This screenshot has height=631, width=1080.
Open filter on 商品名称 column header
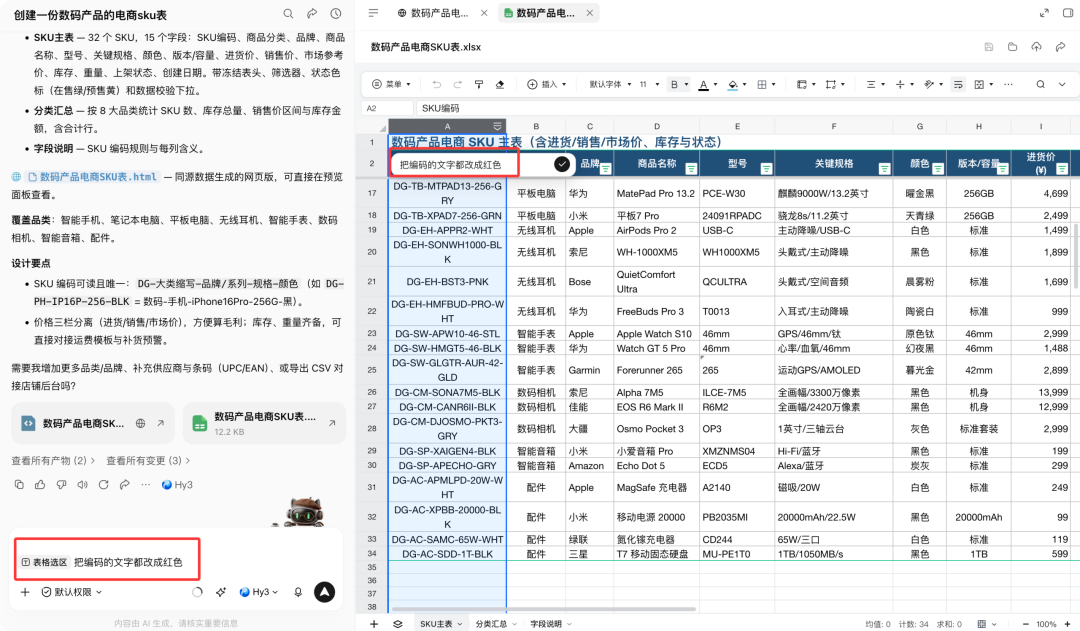(692, 169)
